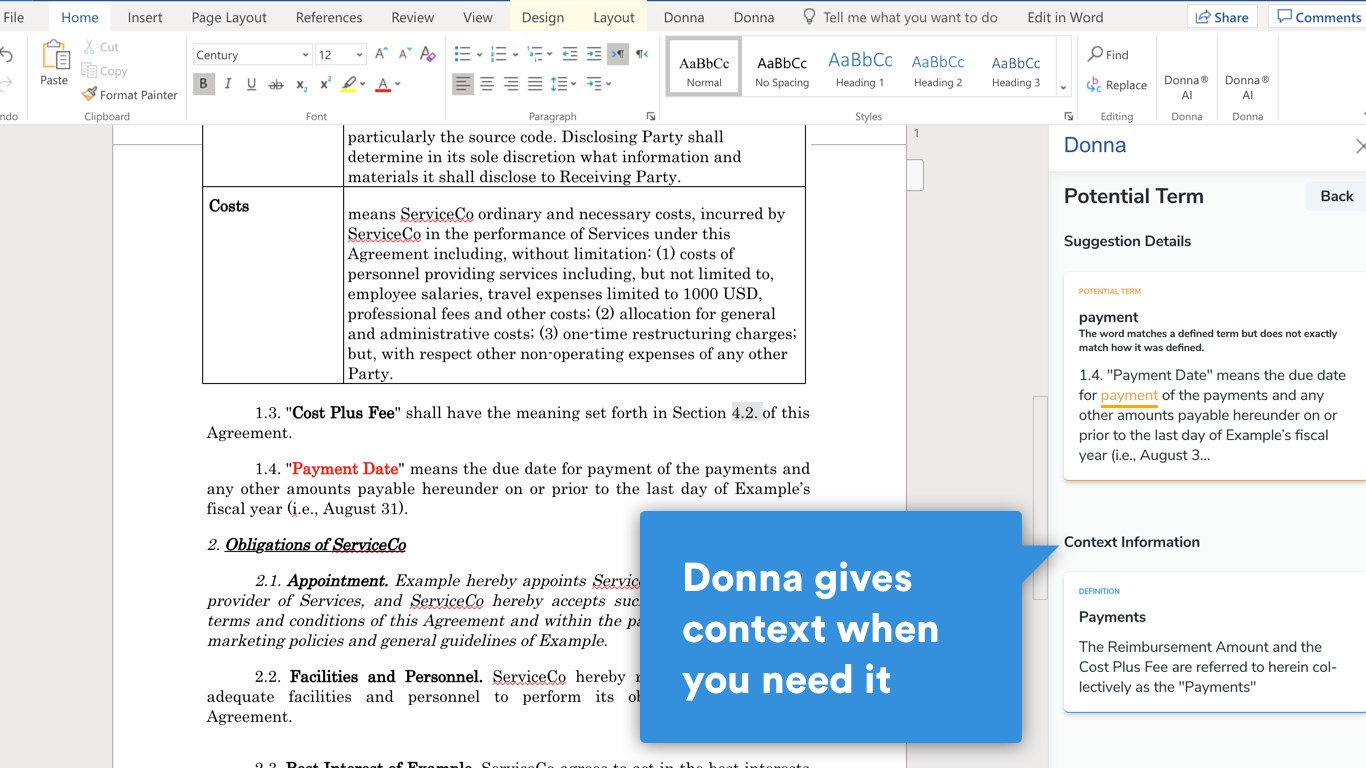Viewport: 1366px width, 768px height.
Task: Open the Century font name dropdown
Action: [x=305, y=55]
